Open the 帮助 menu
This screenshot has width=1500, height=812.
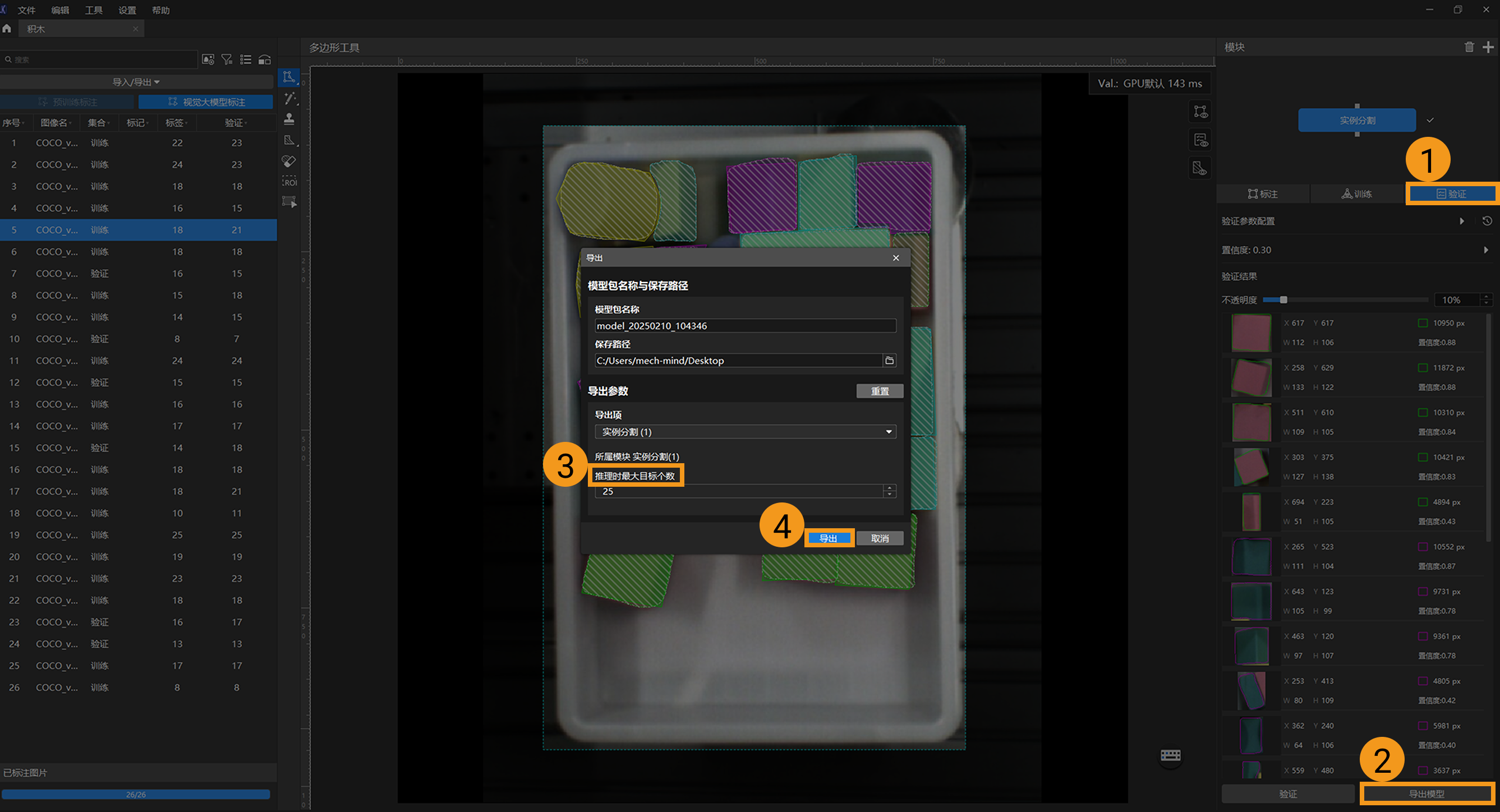pos(160,10)
